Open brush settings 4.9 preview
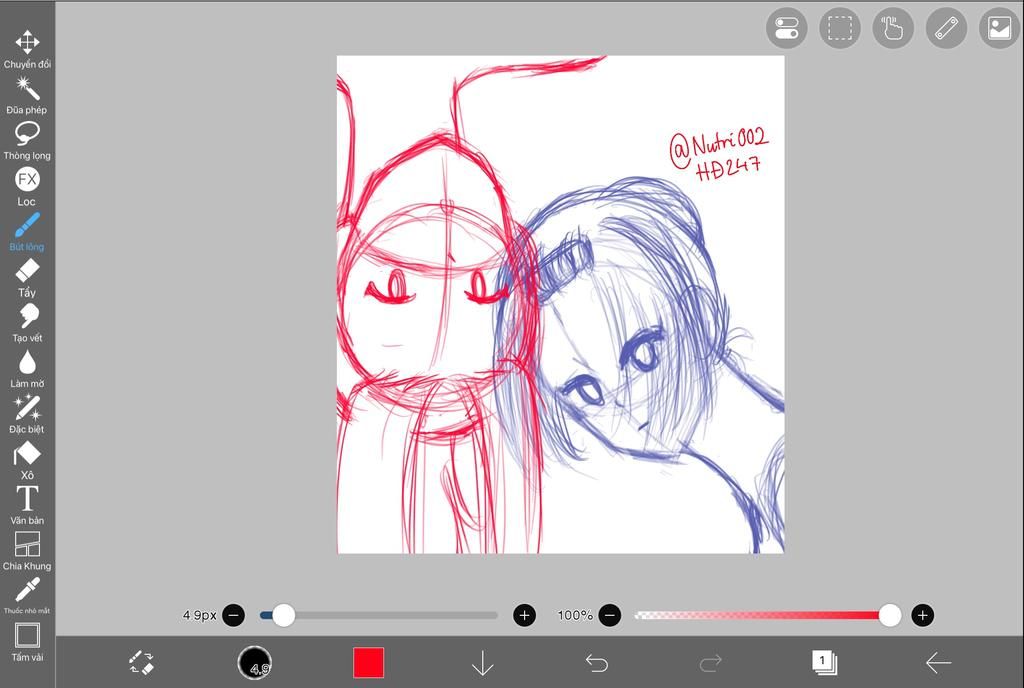The image size is (1024, 688). [x=255, y=662]
